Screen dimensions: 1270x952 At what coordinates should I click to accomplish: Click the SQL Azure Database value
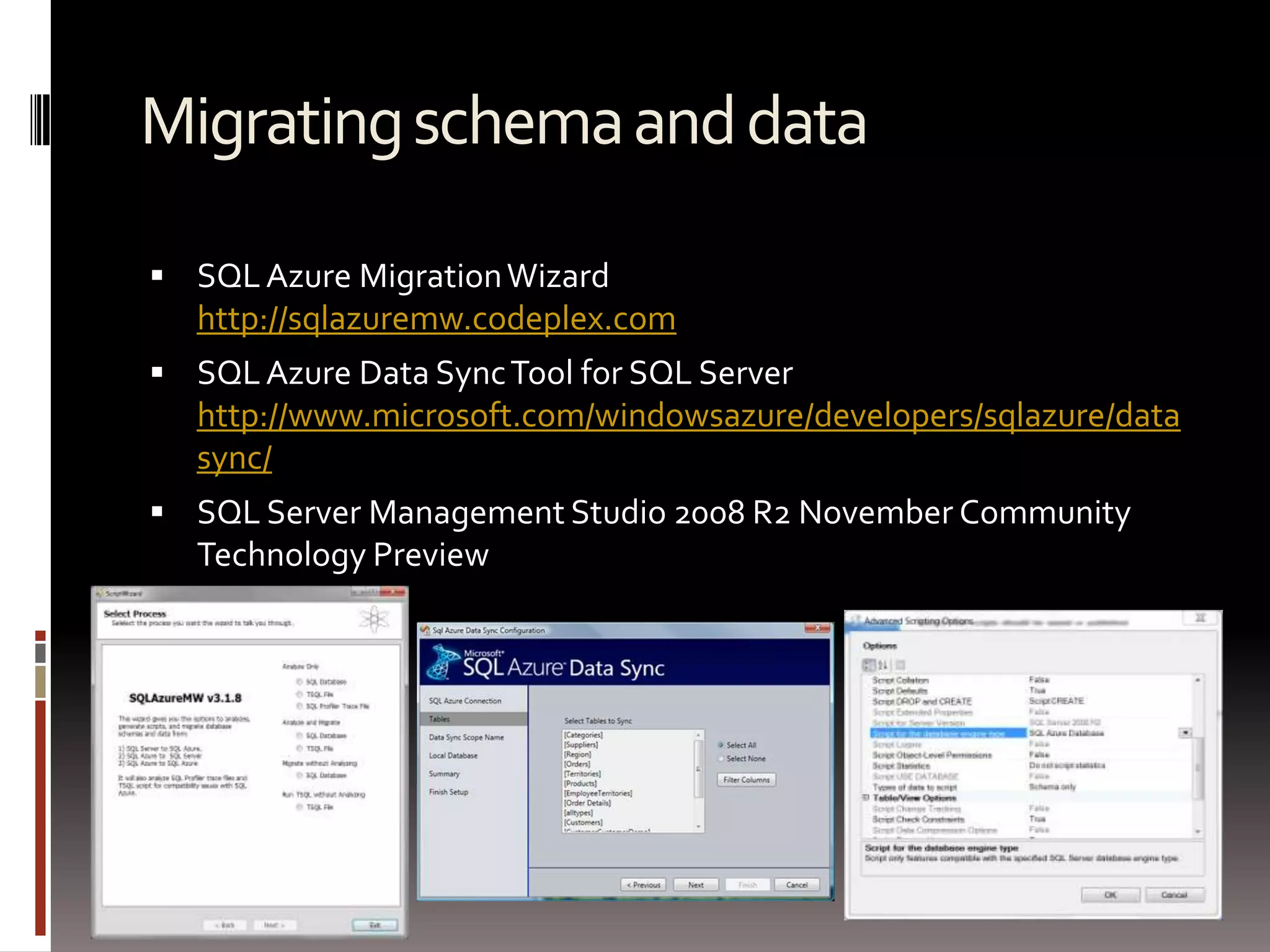tap(1067, 733)
